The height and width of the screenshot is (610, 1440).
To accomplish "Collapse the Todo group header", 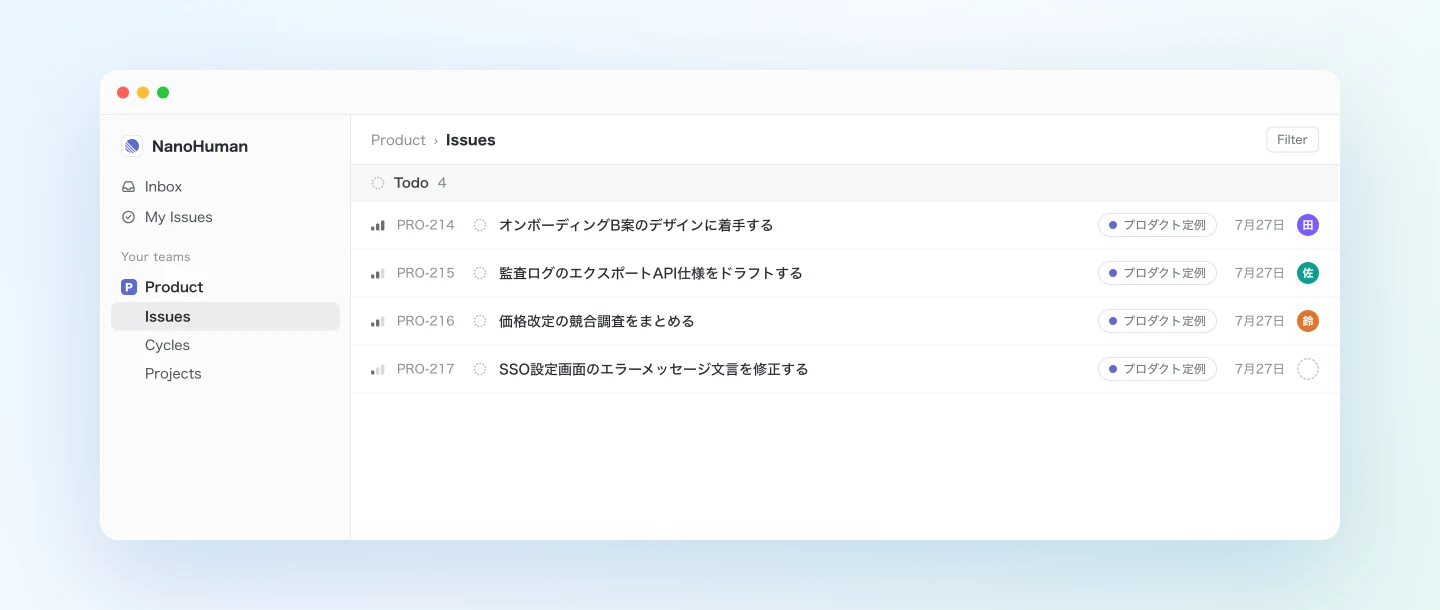I will [x=845, y=183].
